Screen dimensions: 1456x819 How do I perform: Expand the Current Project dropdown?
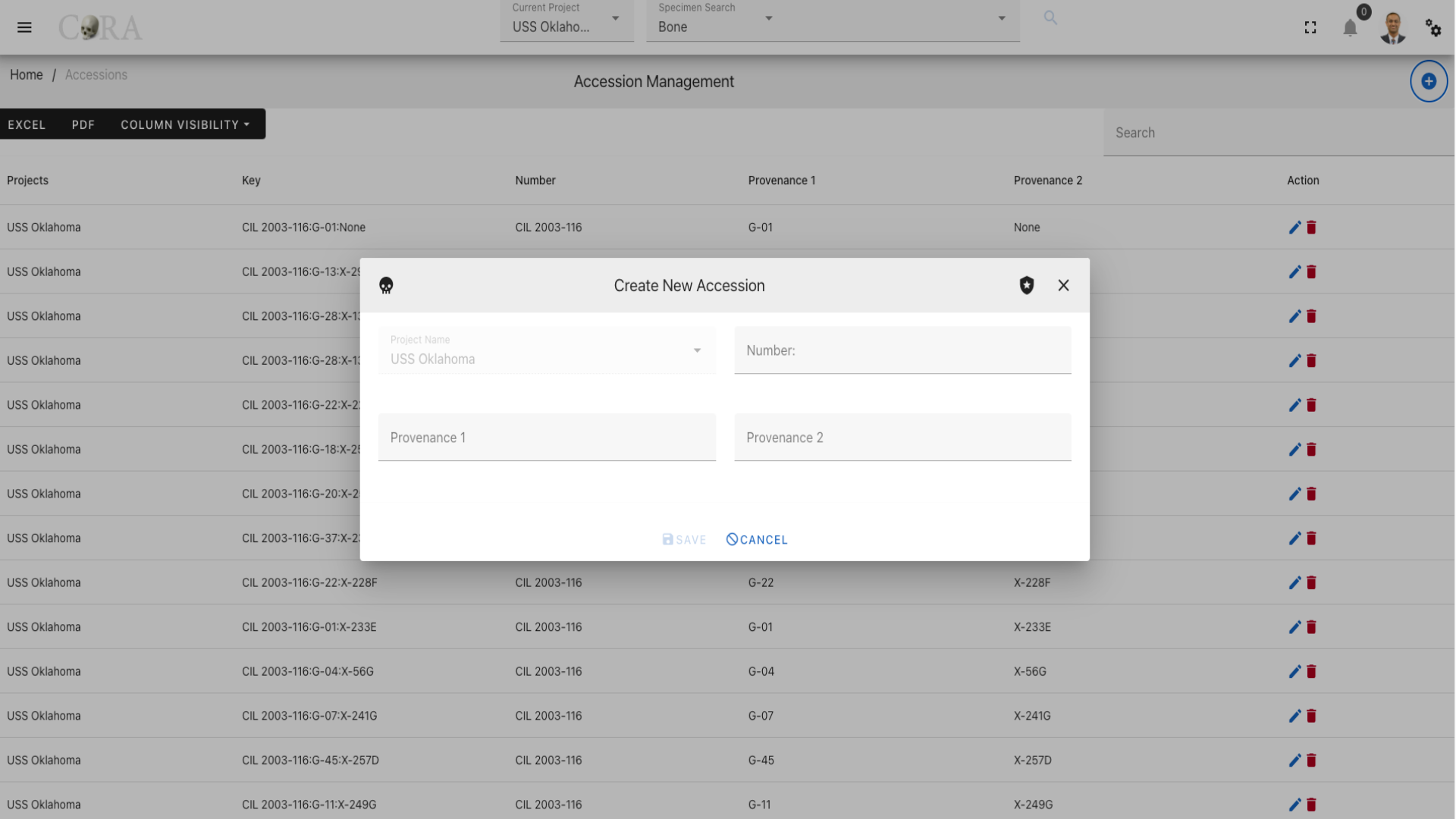(x=566, y=20)
